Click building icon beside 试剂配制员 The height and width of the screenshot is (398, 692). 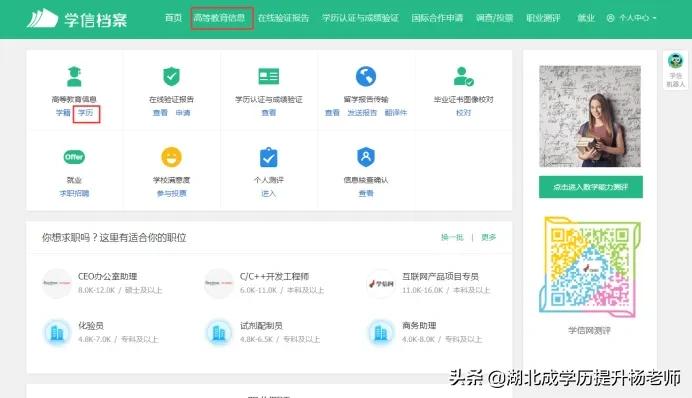point(218,332)
